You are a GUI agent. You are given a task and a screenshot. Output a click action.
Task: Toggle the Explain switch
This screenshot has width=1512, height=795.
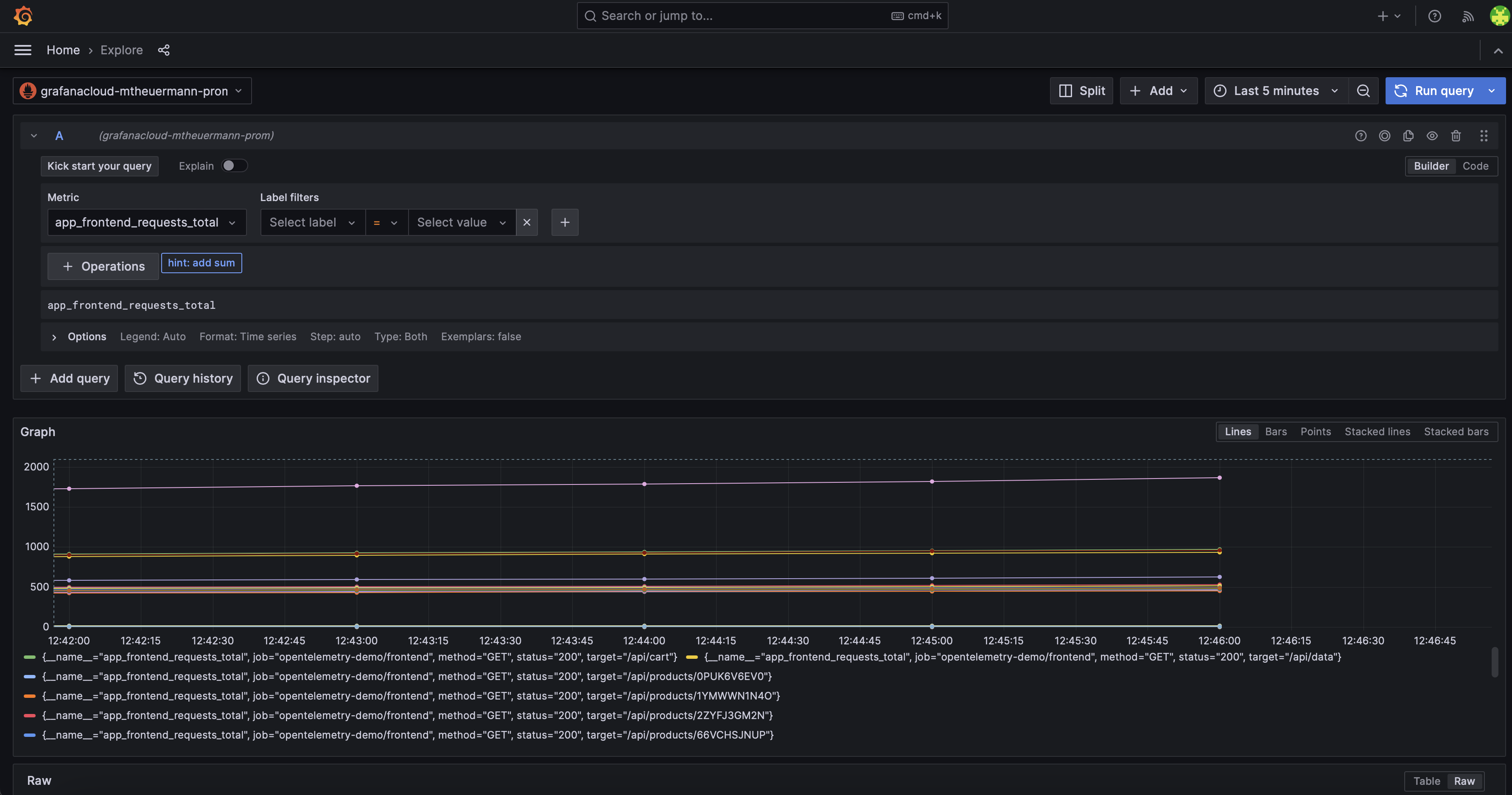[x=234, y=165]
